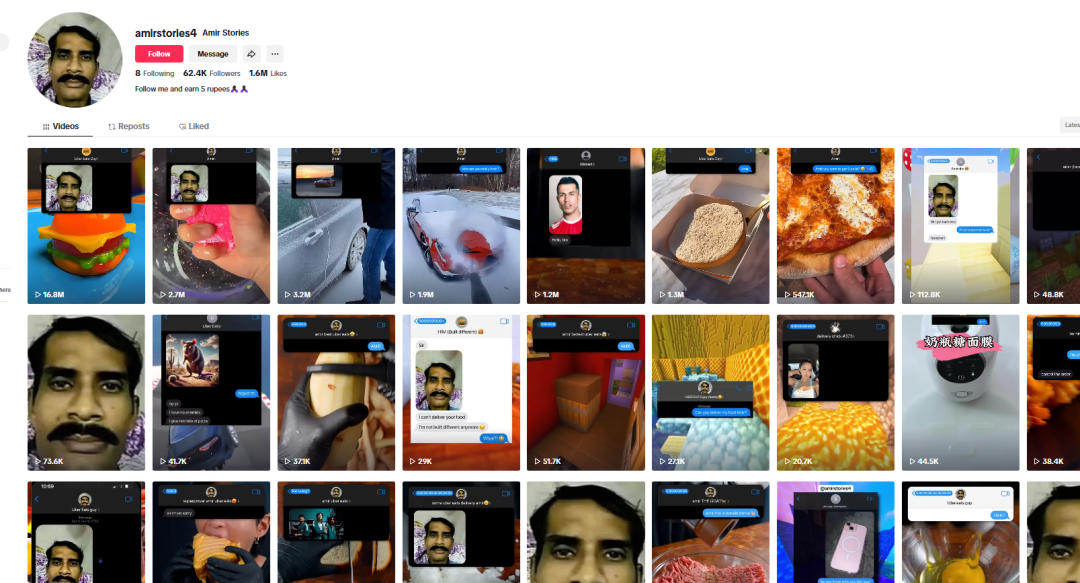1080x583 pixels.
Task: Click the play icon beside 16.8M
Action: 38,294
